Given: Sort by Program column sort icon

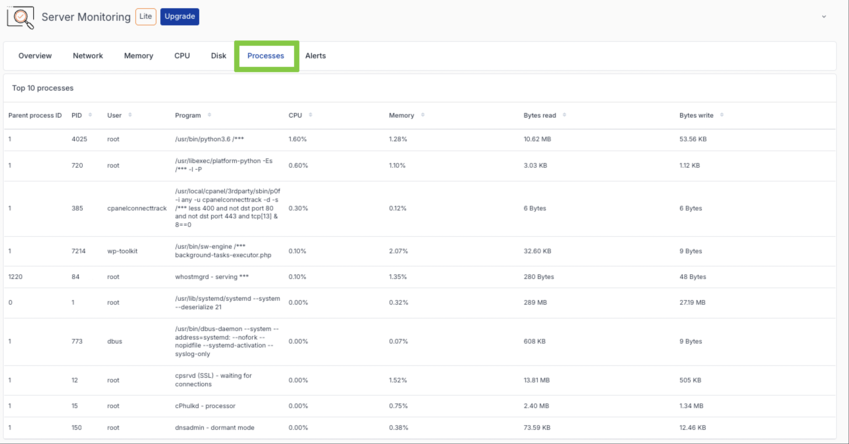Looking at the screenshot, I should [208, 115].
